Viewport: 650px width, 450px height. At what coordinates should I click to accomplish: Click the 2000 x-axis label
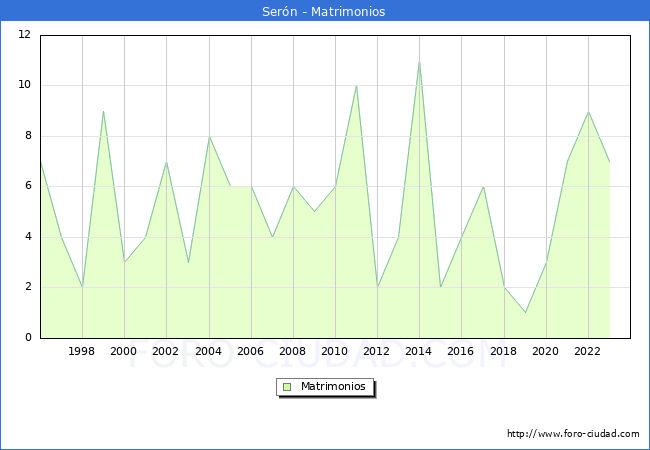pos(124,351)
